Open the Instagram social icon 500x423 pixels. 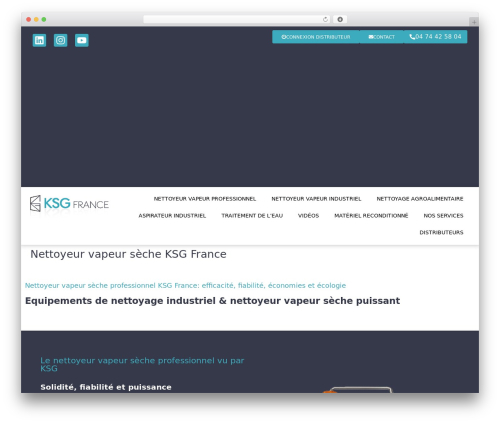pyautogui.click(x=60, y=40)
